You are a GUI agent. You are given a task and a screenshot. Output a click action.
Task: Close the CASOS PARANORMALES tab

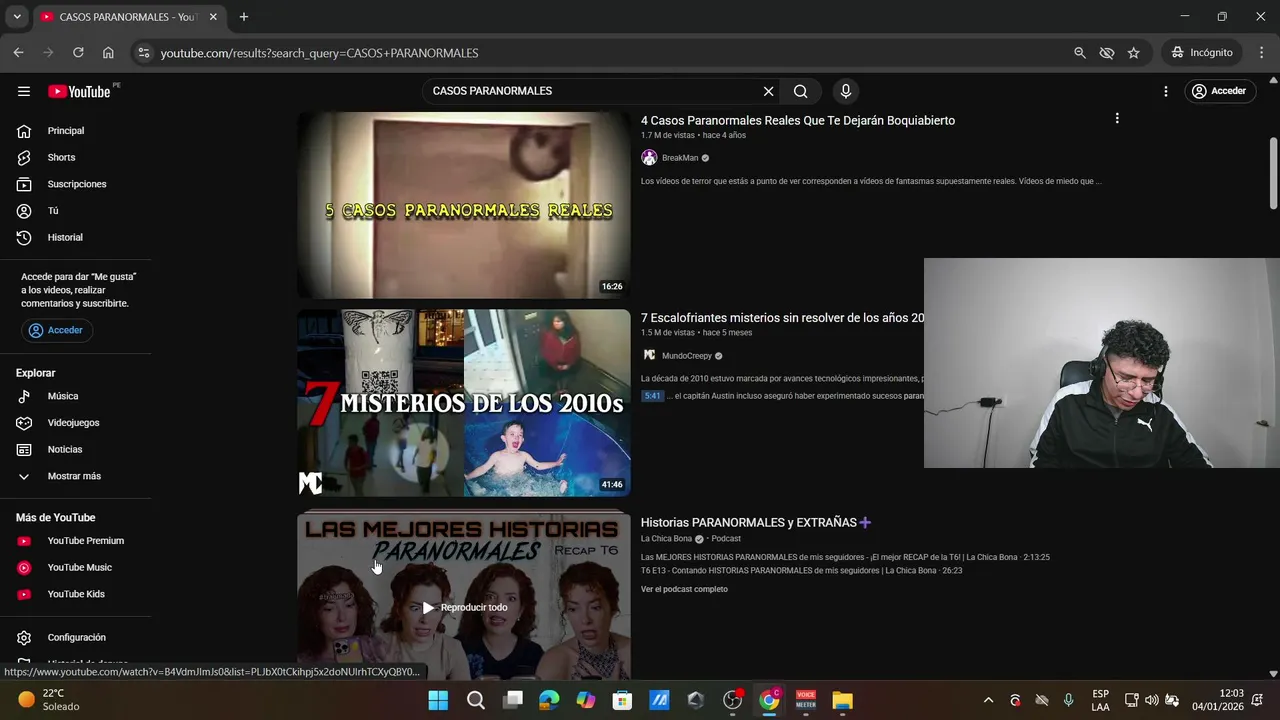[x=213, y=17]
